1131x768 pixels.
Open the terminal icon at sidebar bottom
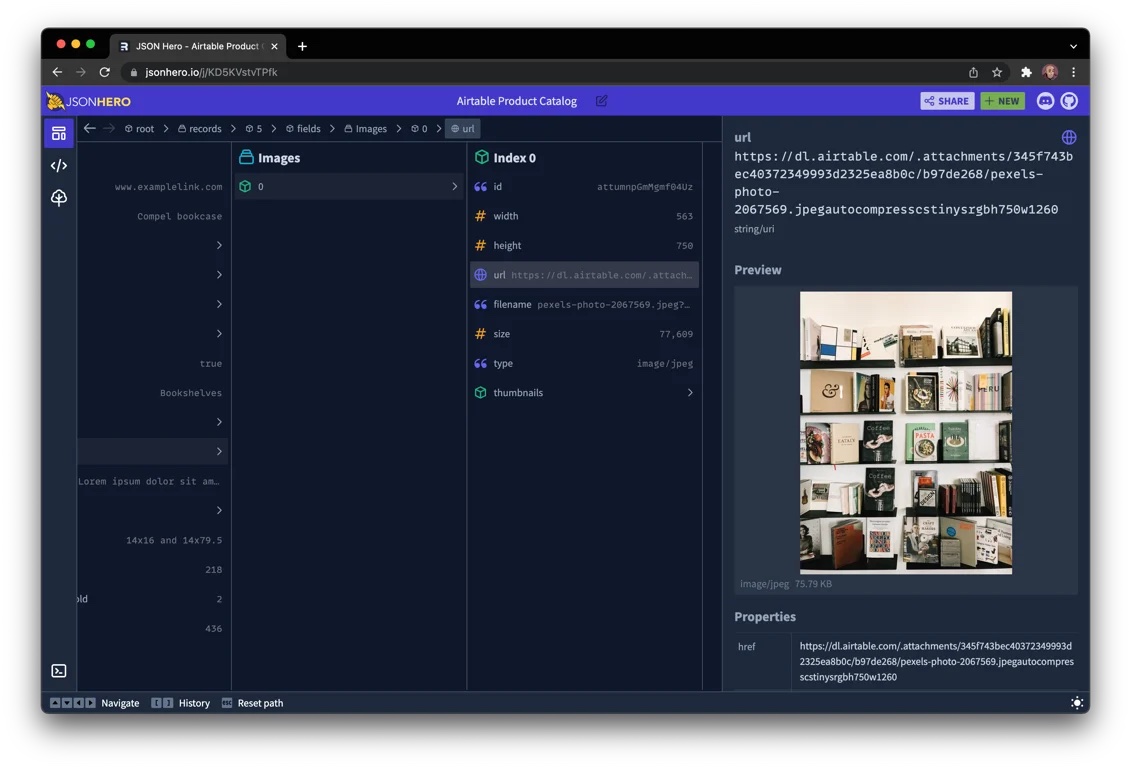click(58, 670)
